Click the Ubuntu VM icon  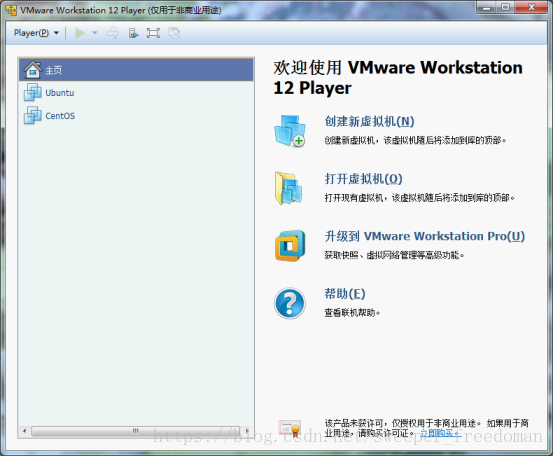point(33,92)
